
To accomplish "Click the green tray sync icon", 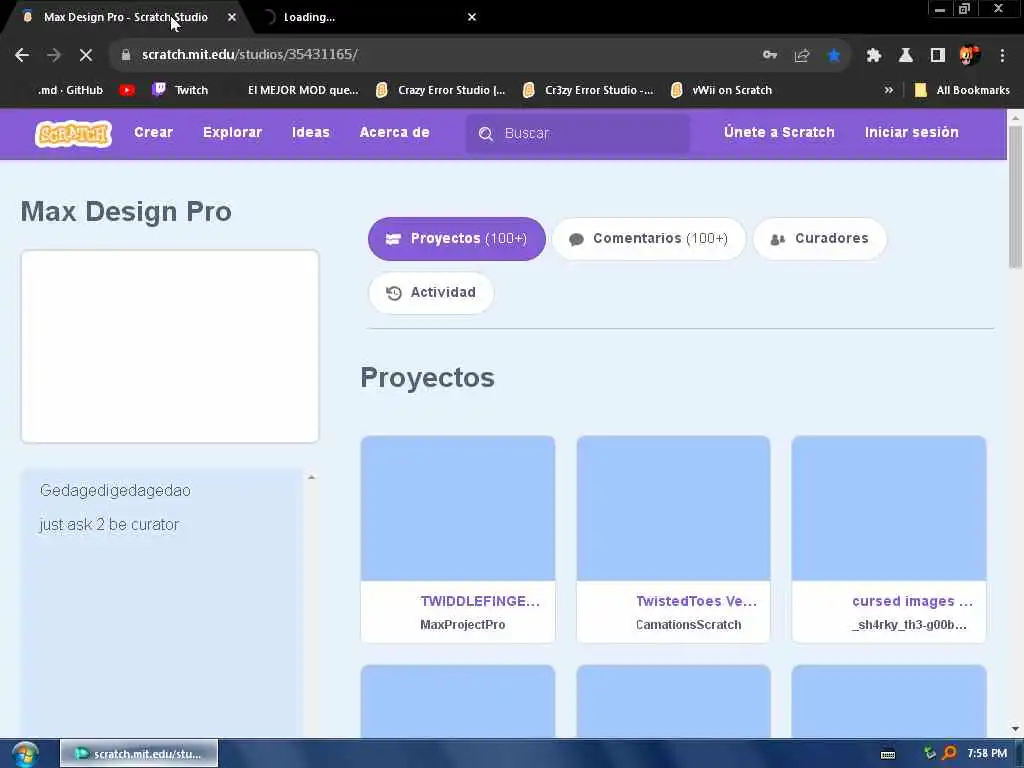I will coord(929,753).
